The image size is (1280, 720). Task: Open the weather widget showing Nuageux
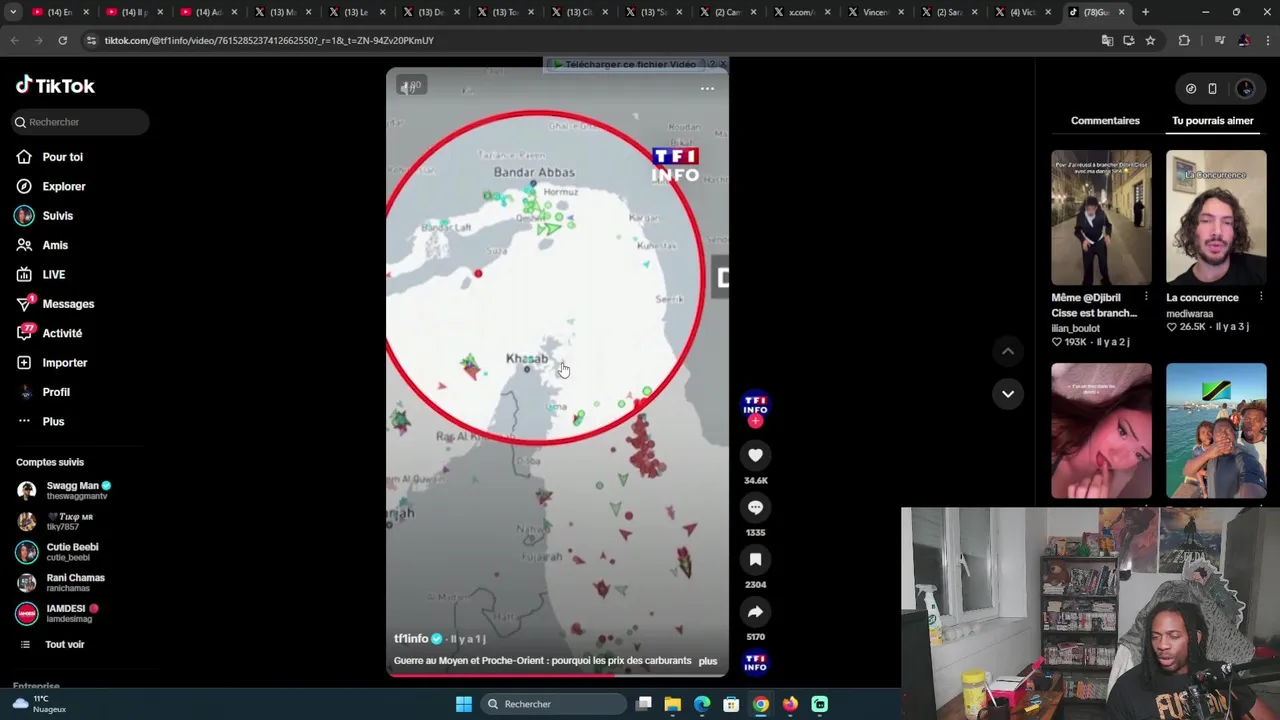(x=40, y=704)
